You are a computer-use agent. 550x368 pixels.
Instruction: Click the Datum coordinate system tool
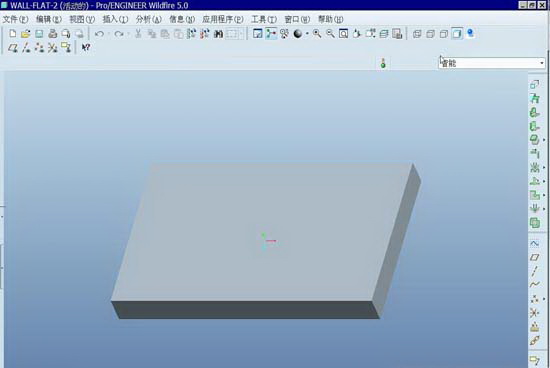coord(535,313)
